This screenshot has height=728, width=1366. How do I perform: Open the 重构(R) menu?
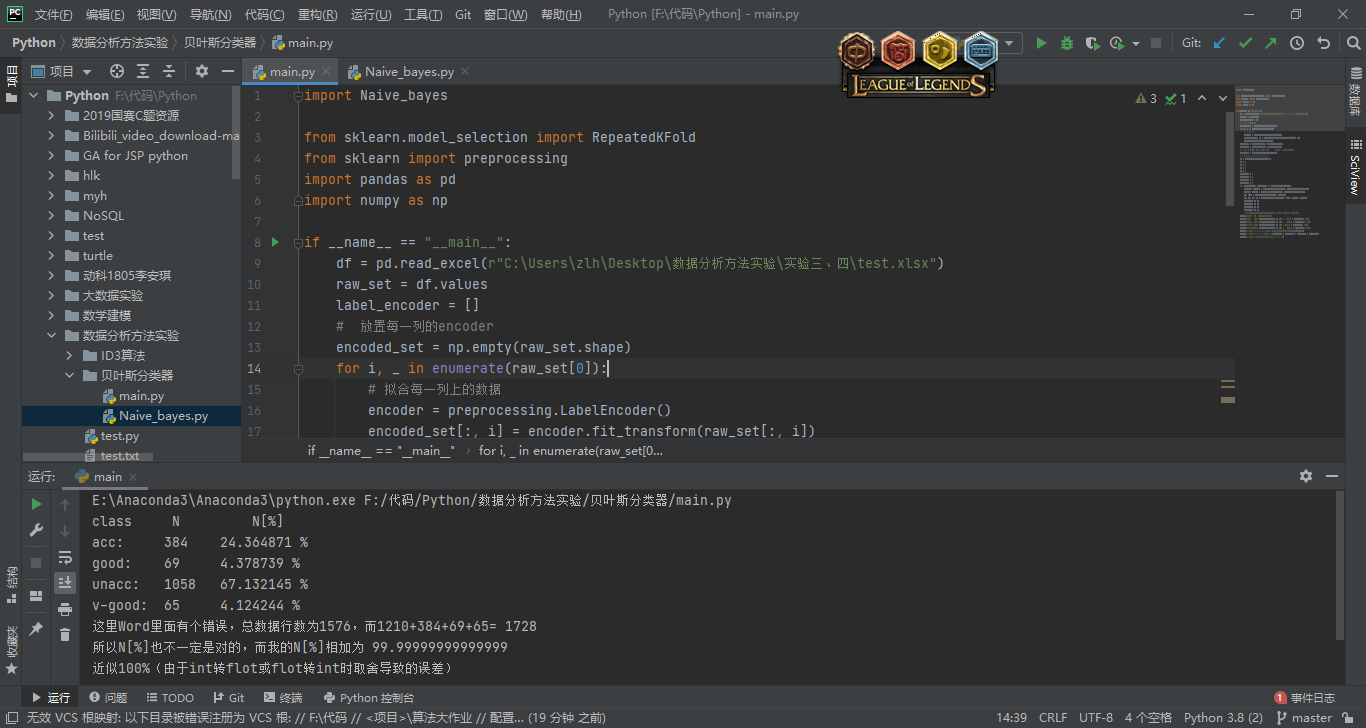(x=317, y=15)
